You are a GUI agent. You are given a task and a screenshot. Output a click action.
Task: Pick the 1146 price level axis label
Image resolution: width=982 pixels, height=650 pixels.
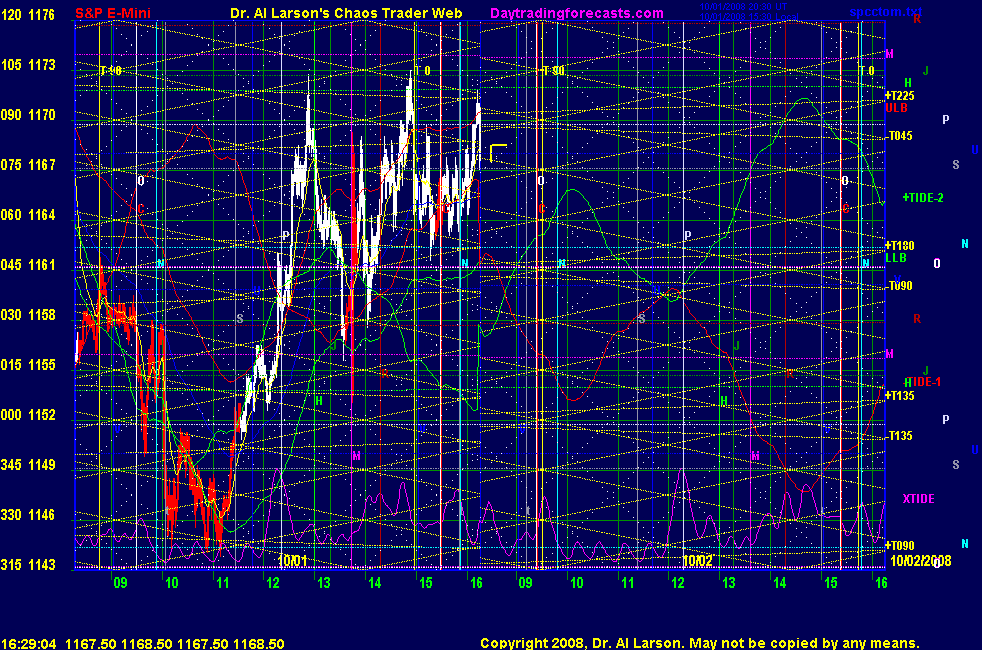tap(41, 515)
